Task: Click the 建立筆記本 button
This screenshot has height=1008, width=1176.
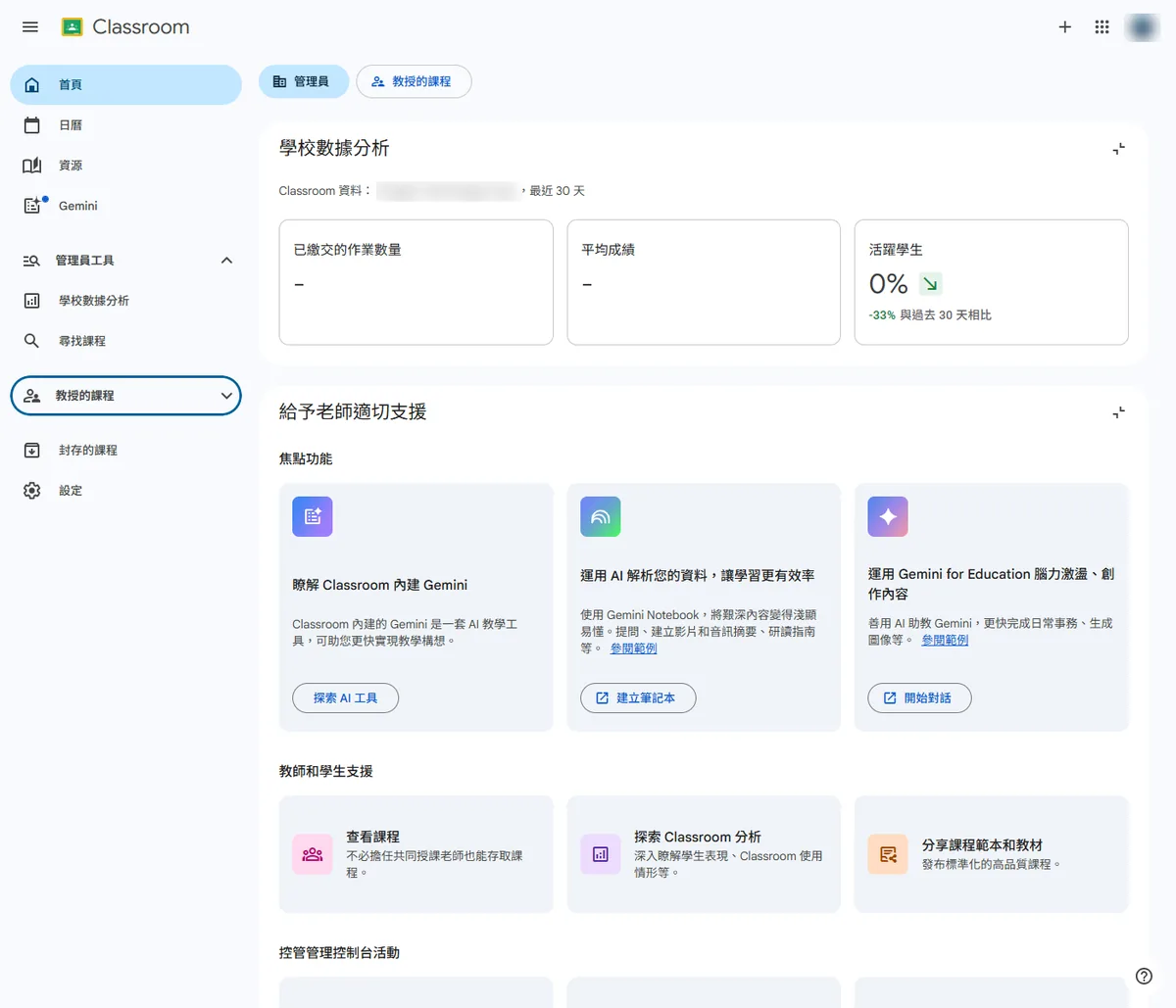Action: pos(638,698)
